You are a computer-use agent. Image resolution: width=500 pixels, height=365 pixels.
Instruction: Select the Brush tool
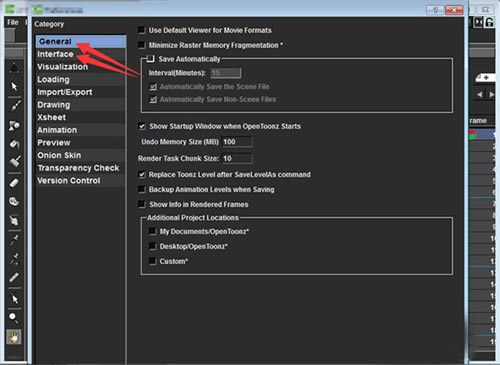pos(14,106)
